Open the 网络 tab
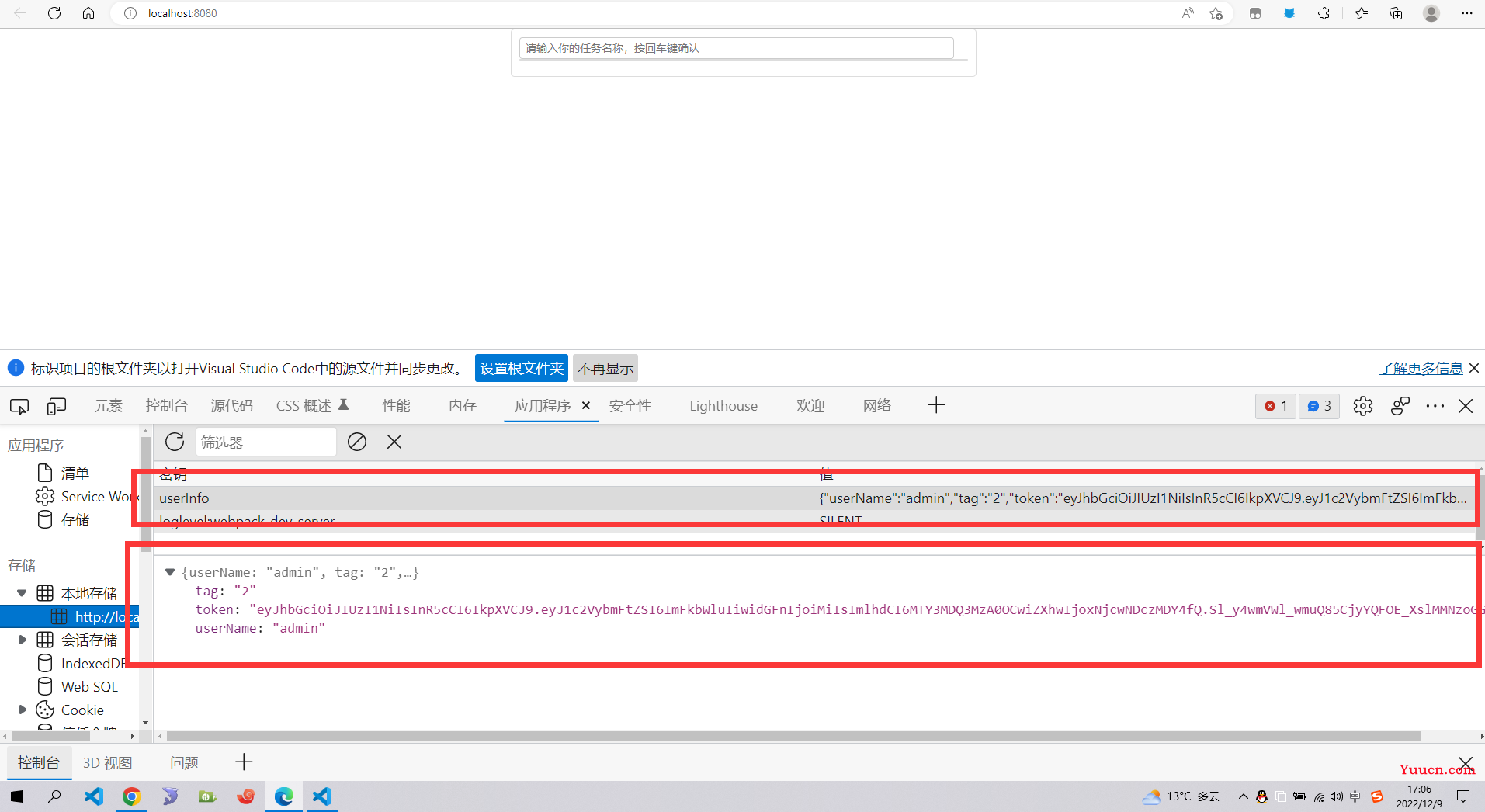Viewport: 1485px width, 812px height. click(x=877, y=406)
